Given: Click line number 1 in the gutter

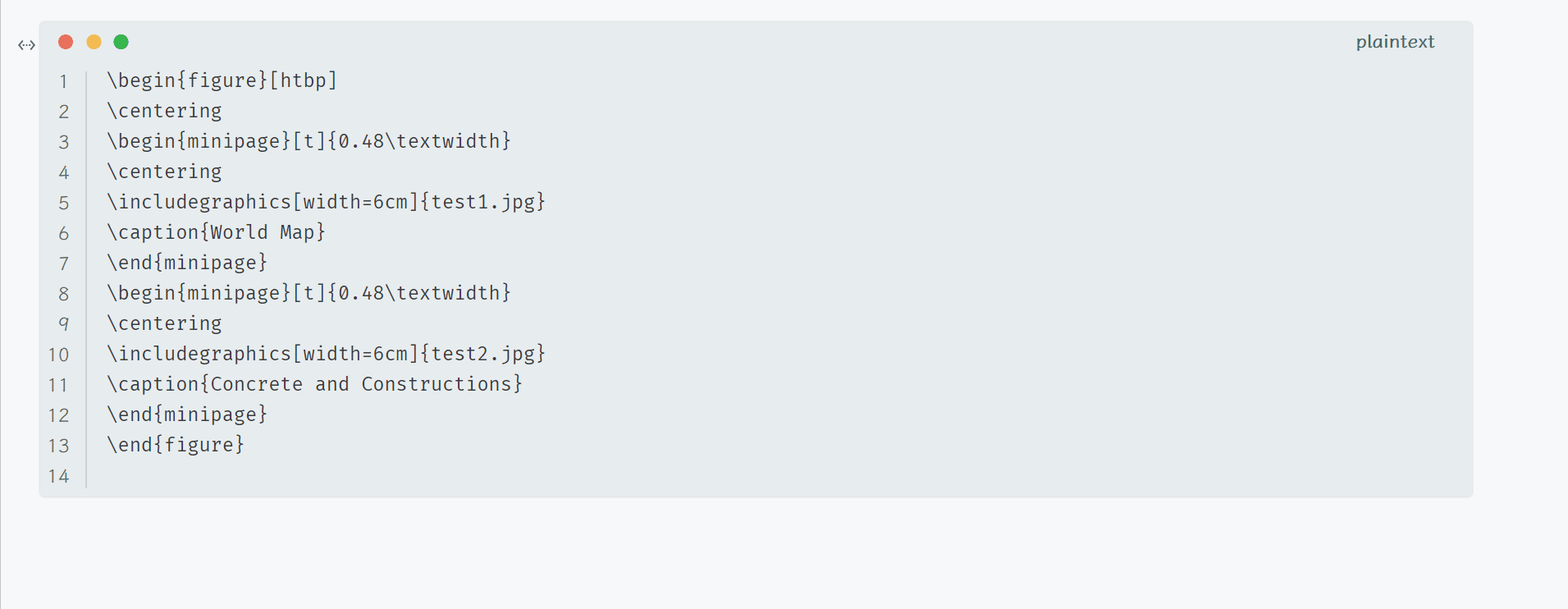Looking at the screenshot, I should [x=63, y=81].
